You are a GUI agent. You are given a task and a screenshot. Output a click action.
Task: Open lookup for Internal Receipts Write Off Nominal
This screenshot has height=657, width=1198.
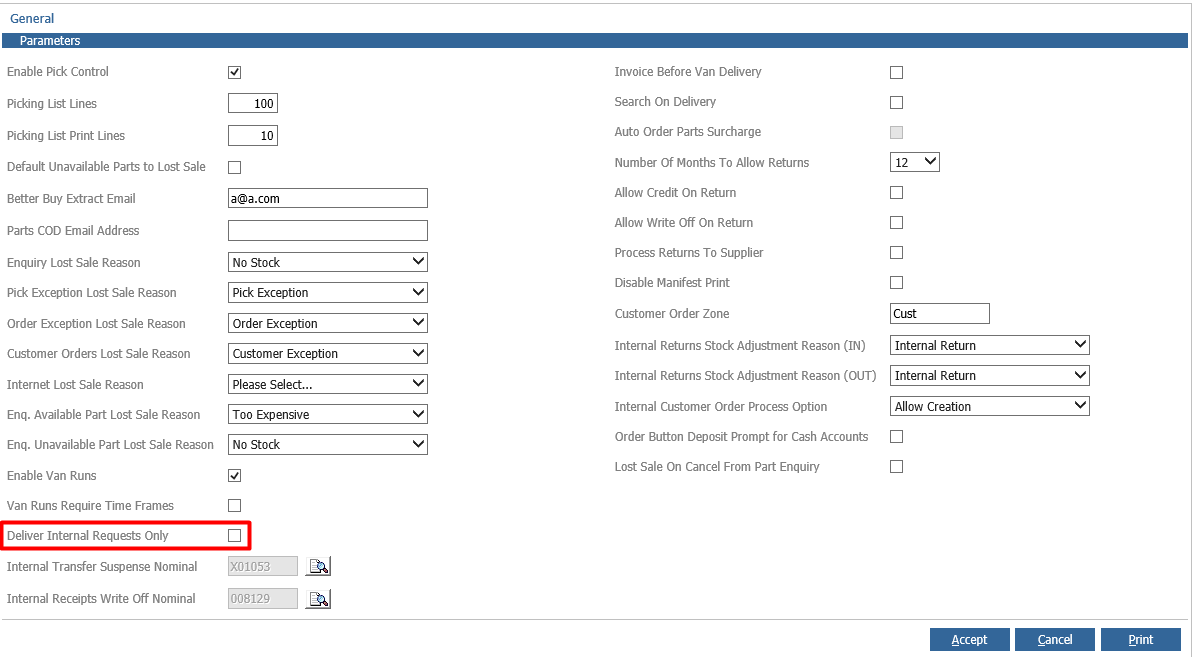pyautogui.click(x=318, y=598)
